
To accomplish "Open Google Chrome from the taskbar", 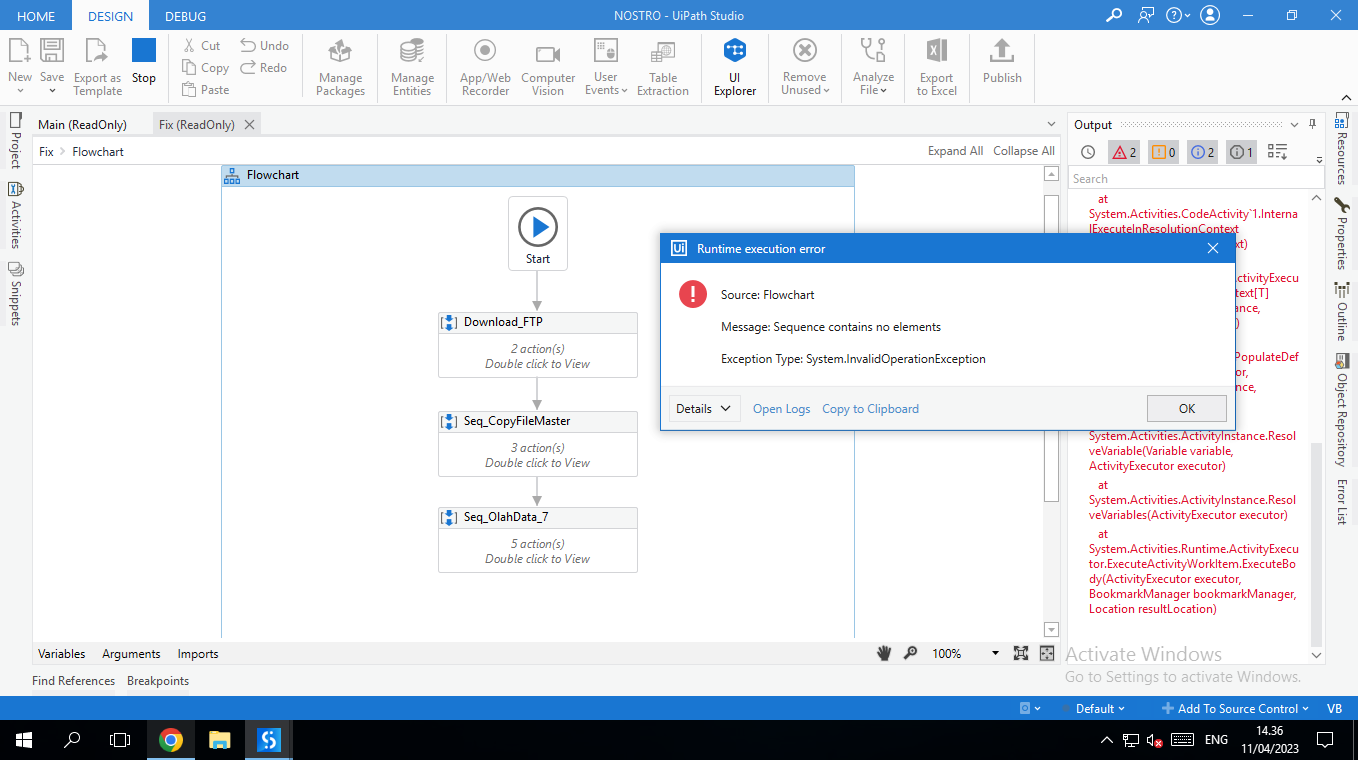I will [x=171, y=740].
